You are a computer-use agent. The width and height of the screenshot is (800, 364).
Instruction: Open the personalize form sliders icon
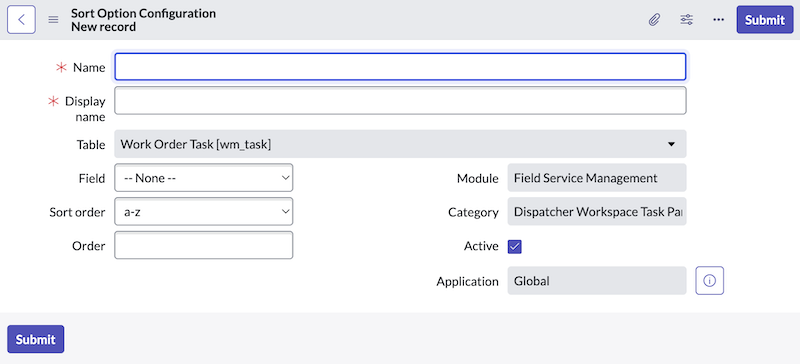(686, 20)
